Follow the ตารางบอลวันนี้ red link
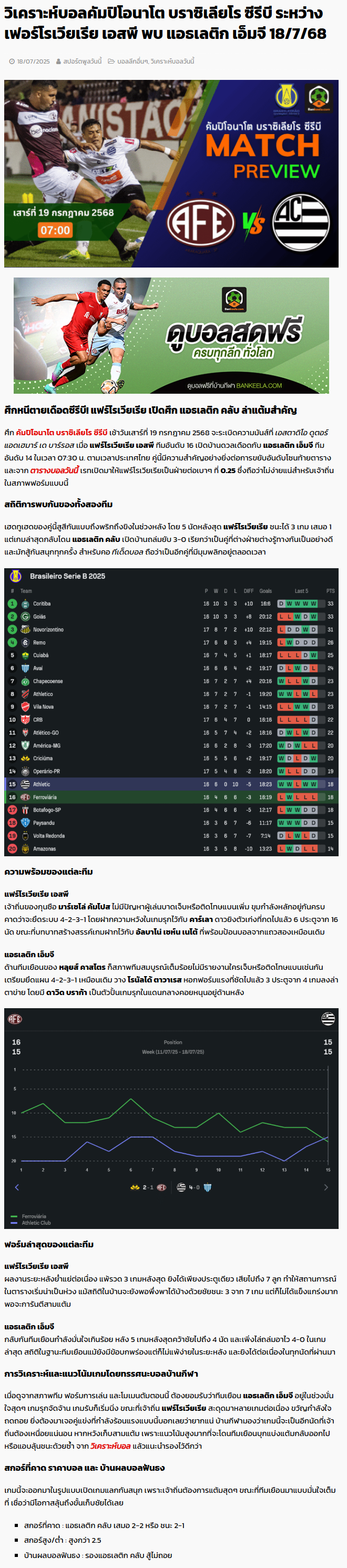This screenshot has width=347, height=1568. 54,470
